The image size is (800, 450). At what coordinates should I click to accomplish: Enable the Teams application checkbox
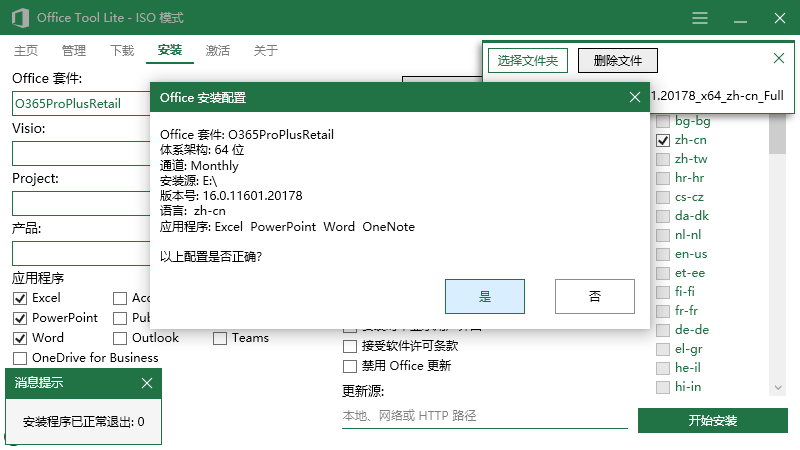tap(220, 338)
